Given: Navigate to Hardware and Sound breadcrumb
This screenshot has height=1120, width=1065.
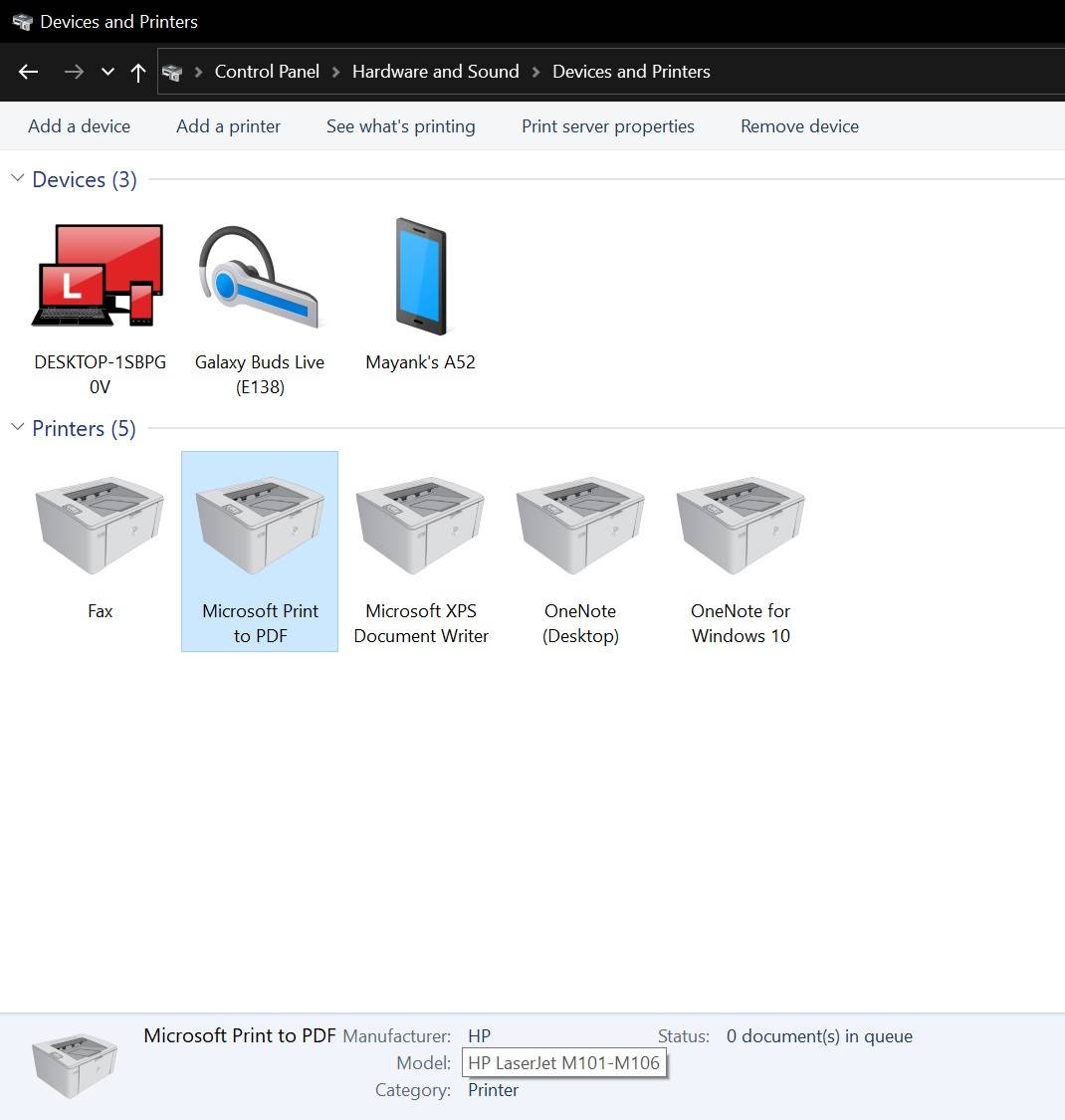Looking at the screenshot, I should click(435, 71).
